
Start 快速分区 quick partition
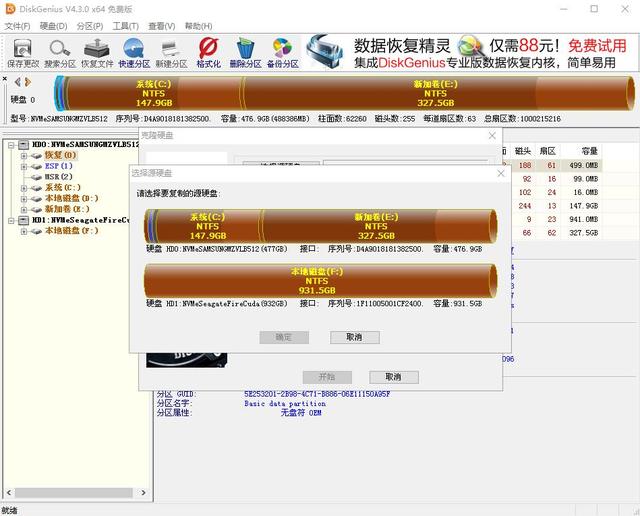pos(134,53)
